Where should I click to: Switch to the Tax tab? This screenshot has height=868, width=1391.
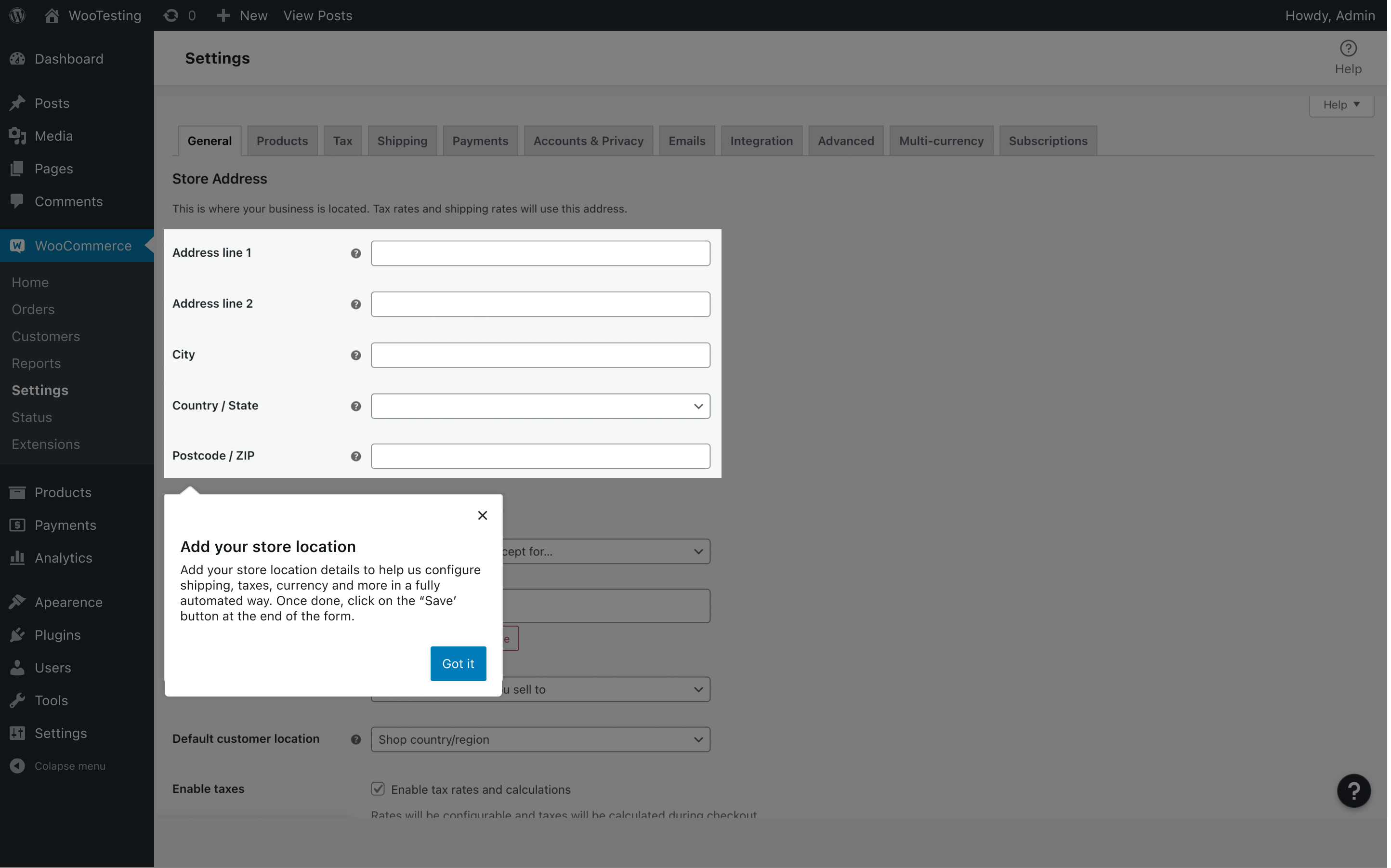[x=342, y=140]
